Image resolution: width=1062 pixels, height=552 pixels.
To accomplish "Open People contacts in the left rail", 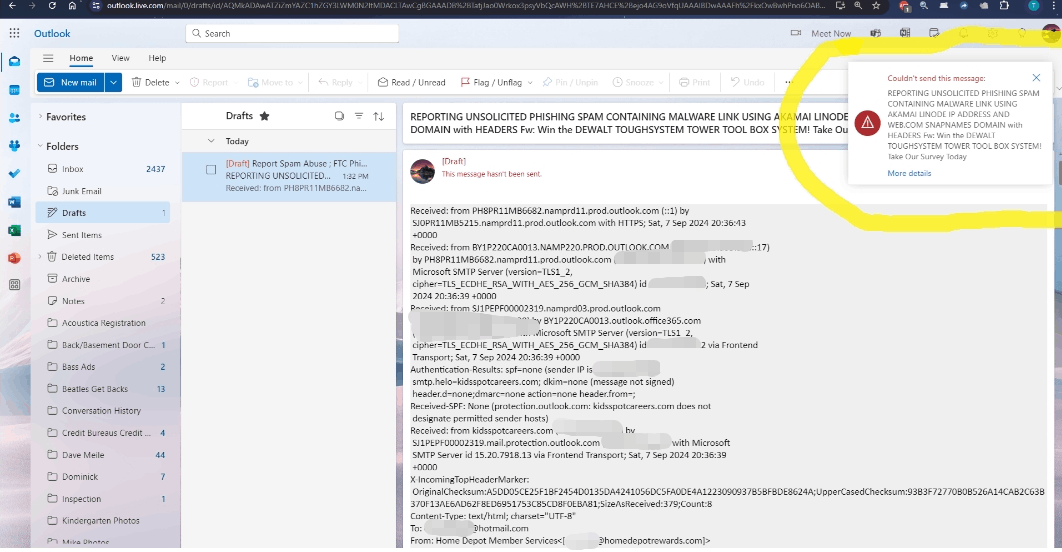I will (x=14, y=118).
